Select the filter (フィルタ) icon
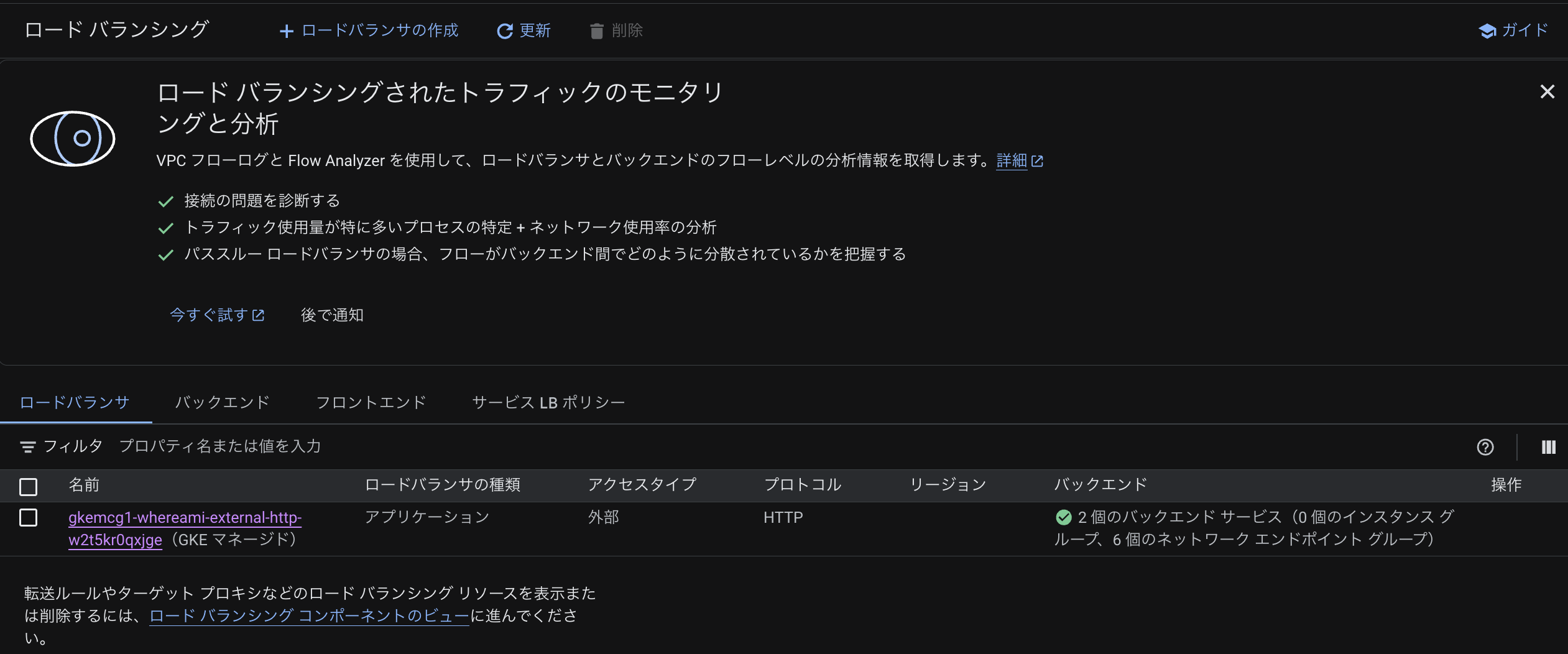Image resolution: width=1568 pixels, height=654 pixels. [28, 446]
